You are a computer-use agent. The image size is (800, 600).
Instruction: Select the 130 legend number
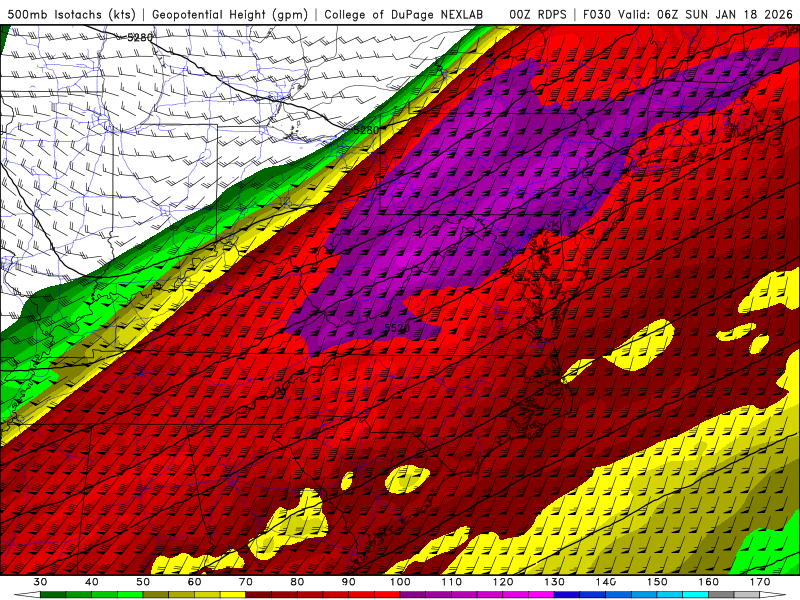(555, 582)
